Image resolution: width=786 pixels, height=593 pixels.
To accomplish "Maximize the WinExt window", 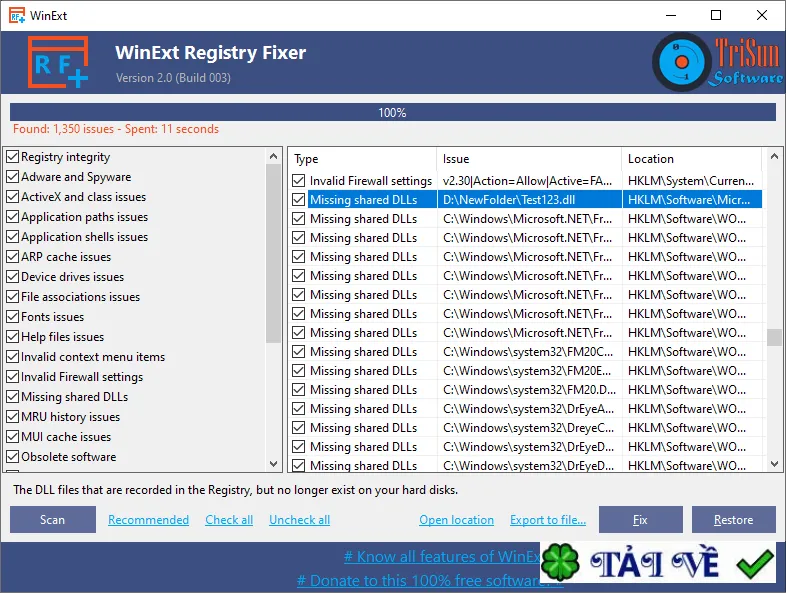I will 716,15.
